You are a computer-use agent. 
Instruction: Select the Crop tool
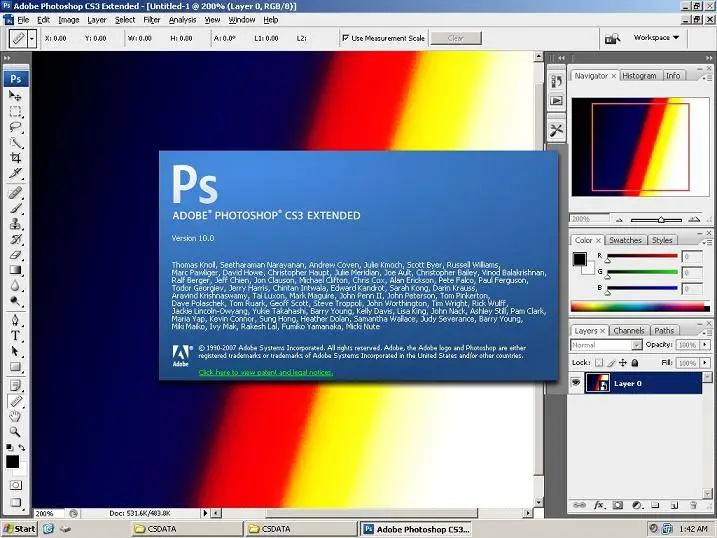(x=15, y=158)
